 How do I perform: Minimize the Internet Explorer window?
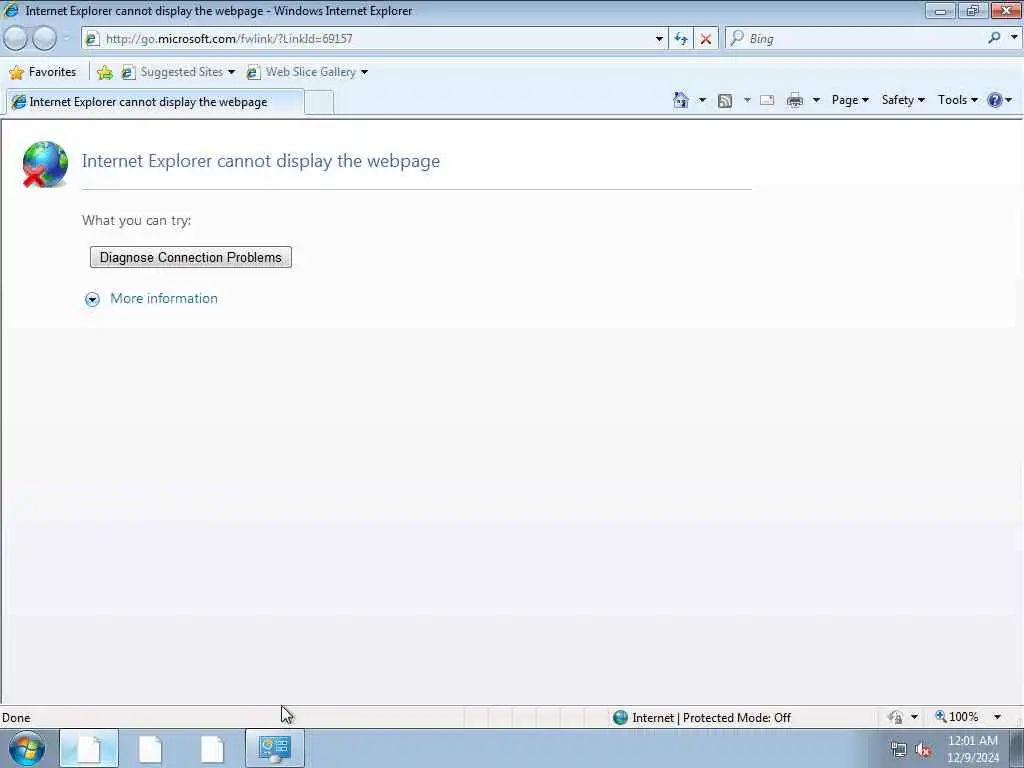click(x=940, y=10)
